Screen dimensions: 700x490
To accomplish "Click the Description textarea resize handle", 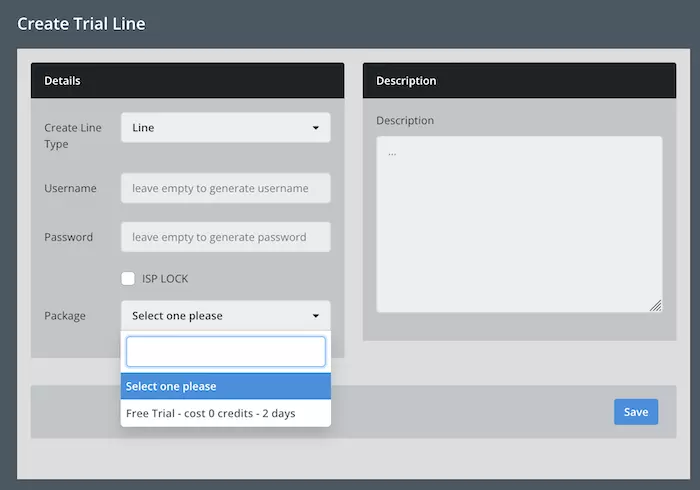I will point(656,306).
